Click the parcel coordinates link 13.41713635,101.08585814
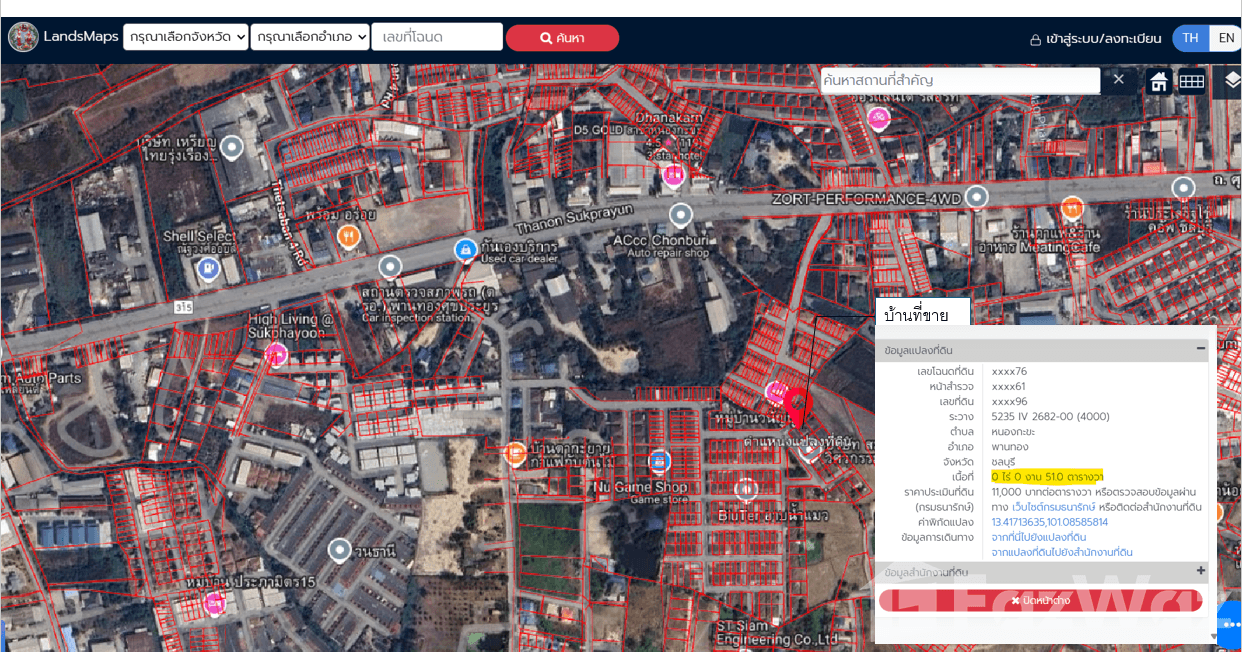 click(1049, 522)
